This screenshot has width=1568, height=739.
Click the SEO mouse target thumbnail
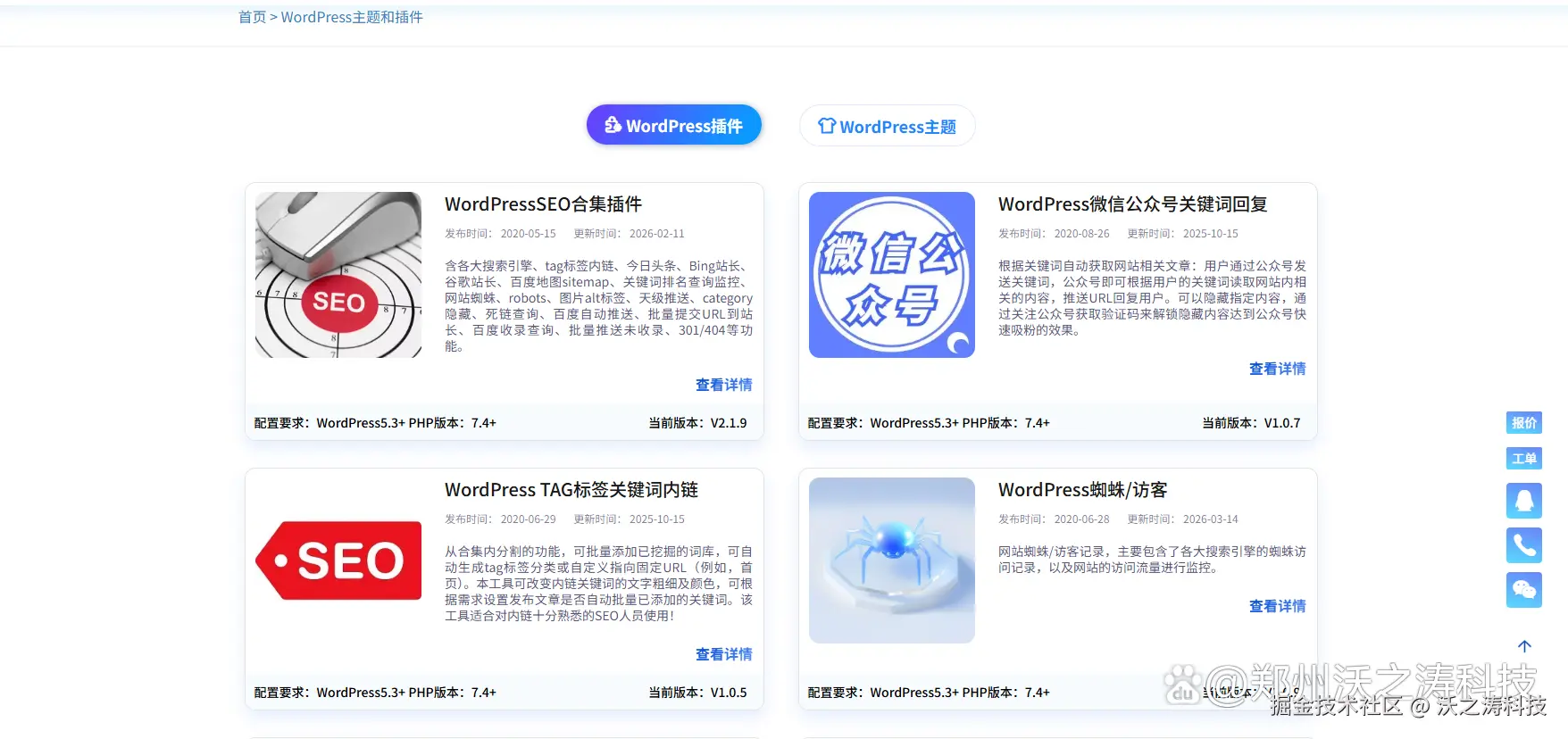pos(338,275)
